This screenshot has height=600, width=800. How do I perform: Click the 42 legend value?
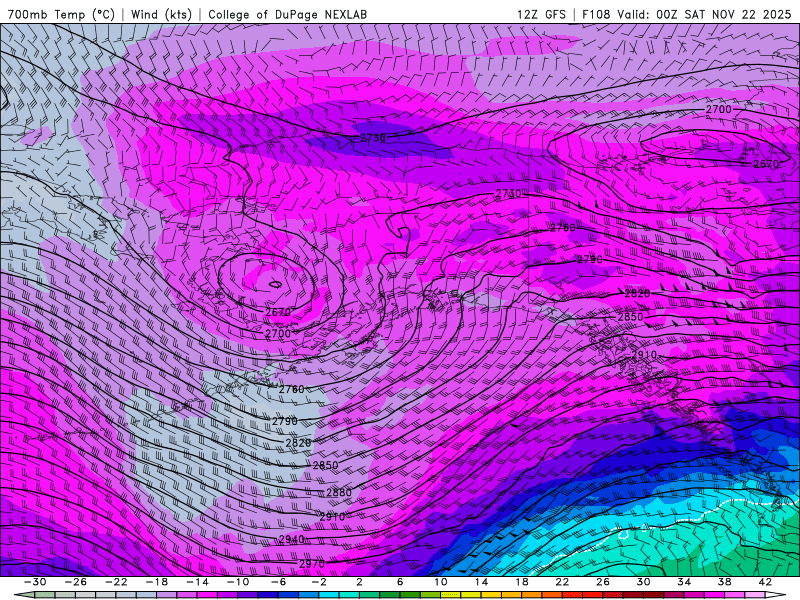point(765,582)
